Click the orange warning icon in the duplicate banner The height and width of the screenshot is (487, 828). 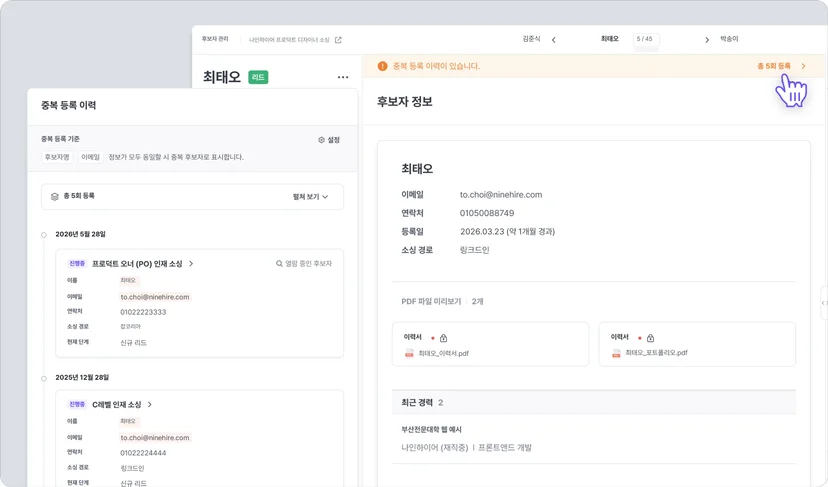pos(382,66)
